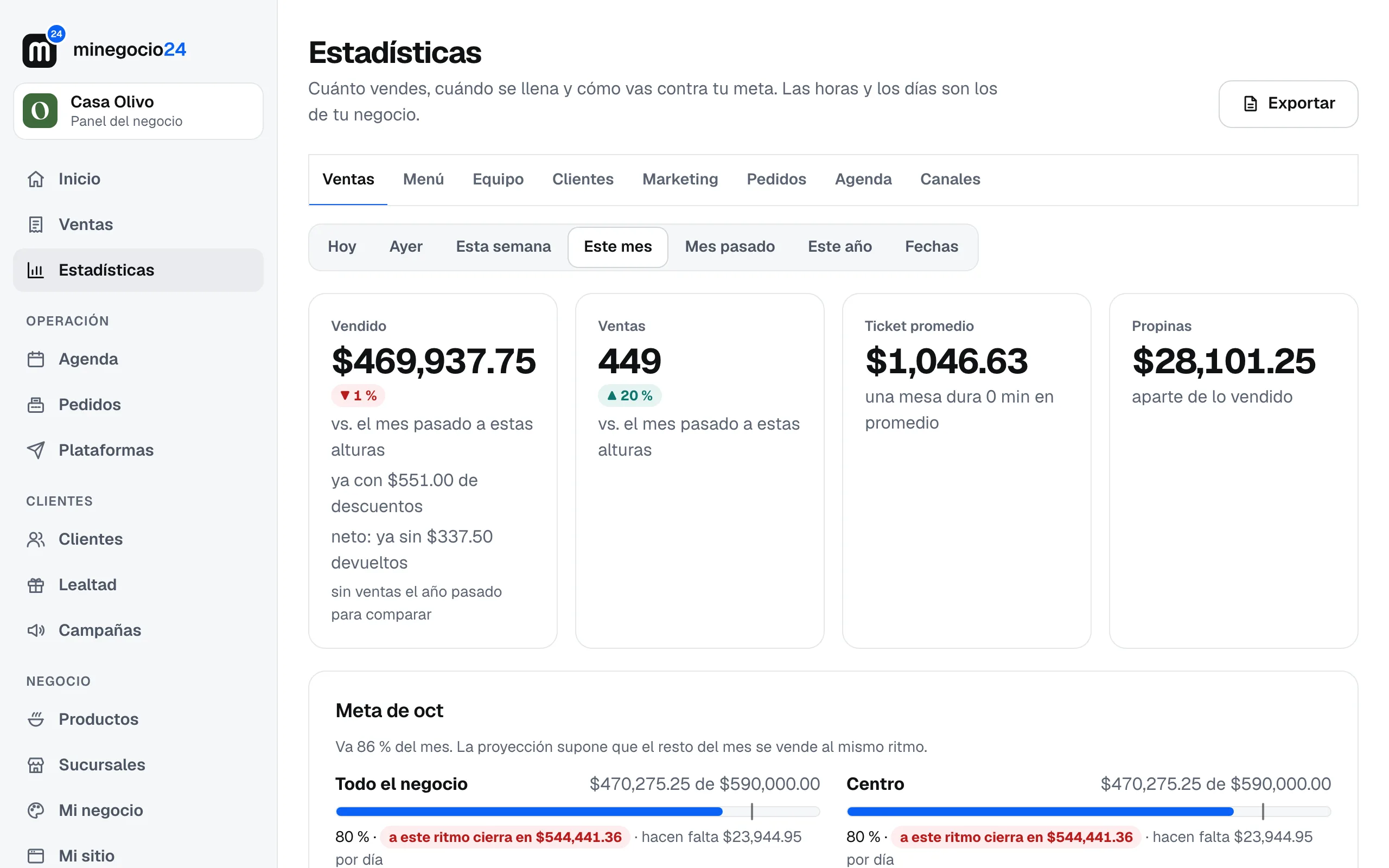Switch to the Agenda statistics tab
Viewport: 1389px width, 868px height.
(863, 180)
